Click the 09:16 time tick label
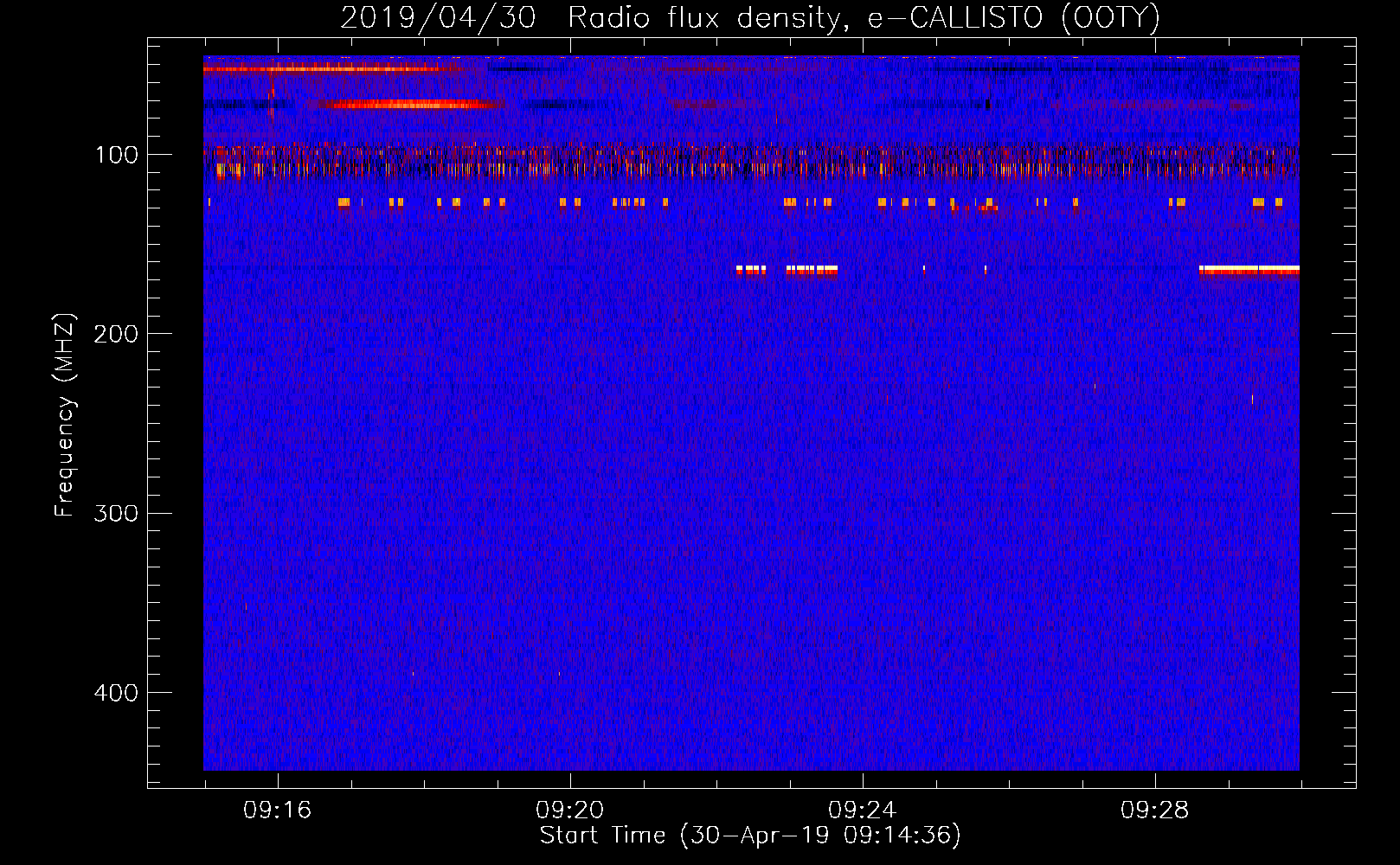This screenshot has width=1400, height=865. [277, 811]
